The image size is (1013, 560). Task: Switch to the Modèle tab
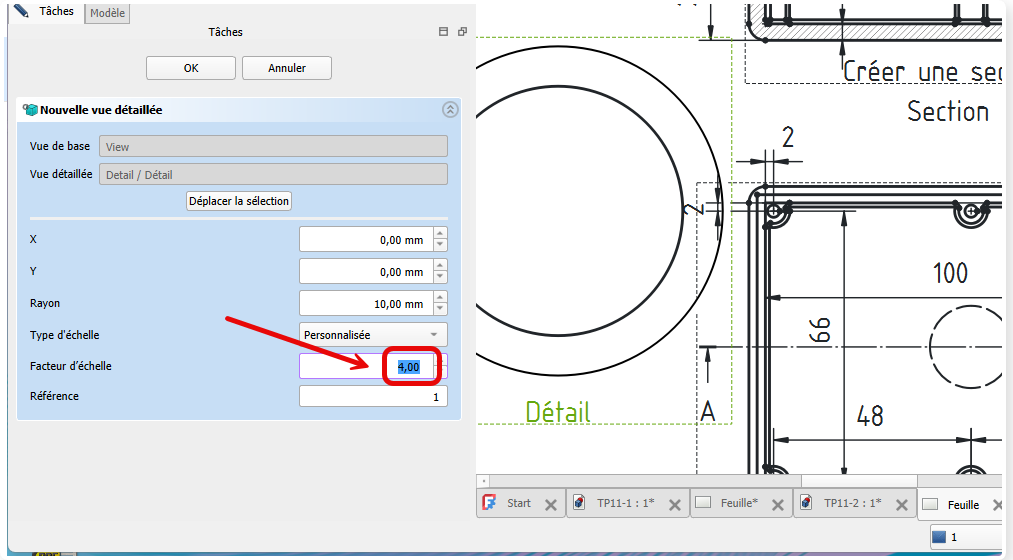point(107,13)
